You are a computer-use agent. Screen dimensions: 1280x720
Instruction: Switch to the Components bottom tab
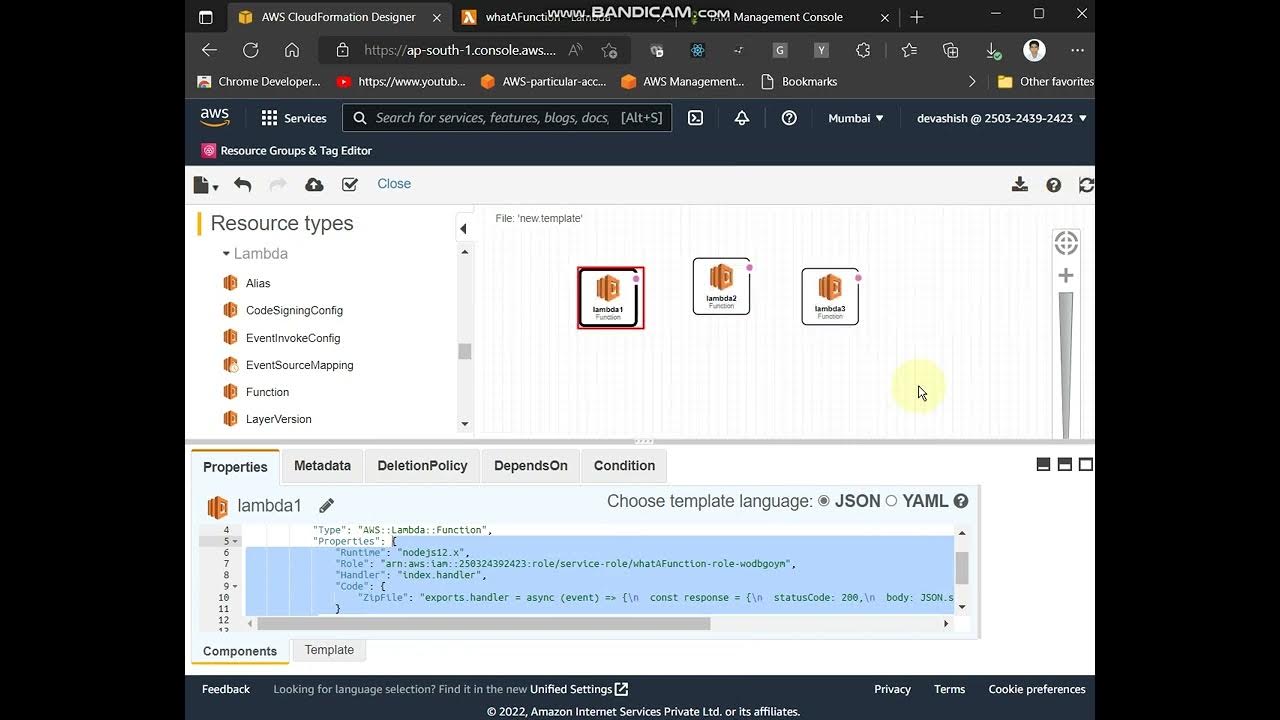click(240, 651)
